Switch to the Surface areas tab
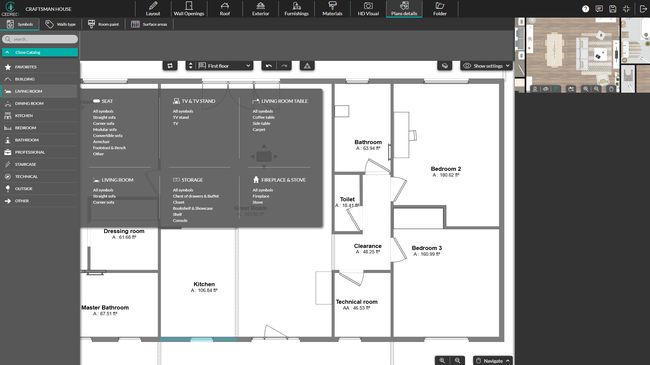The height and width of the screenshot is (365, 650). click(149, 24)
